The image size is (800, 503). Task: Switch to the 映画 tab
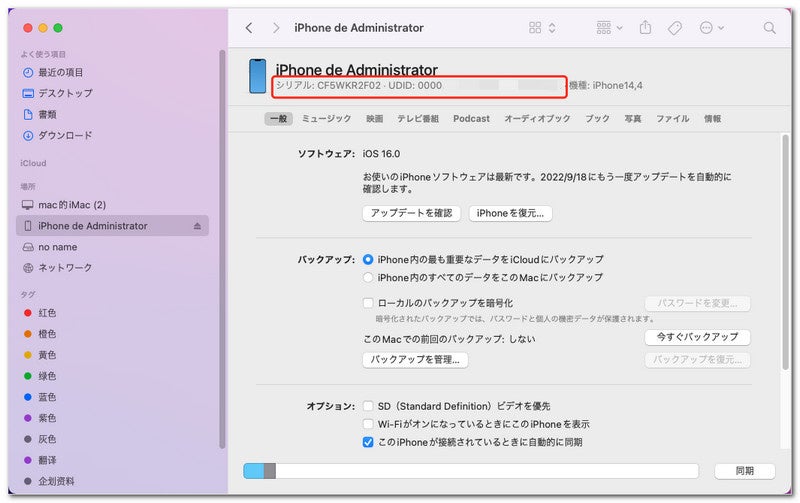374,118
